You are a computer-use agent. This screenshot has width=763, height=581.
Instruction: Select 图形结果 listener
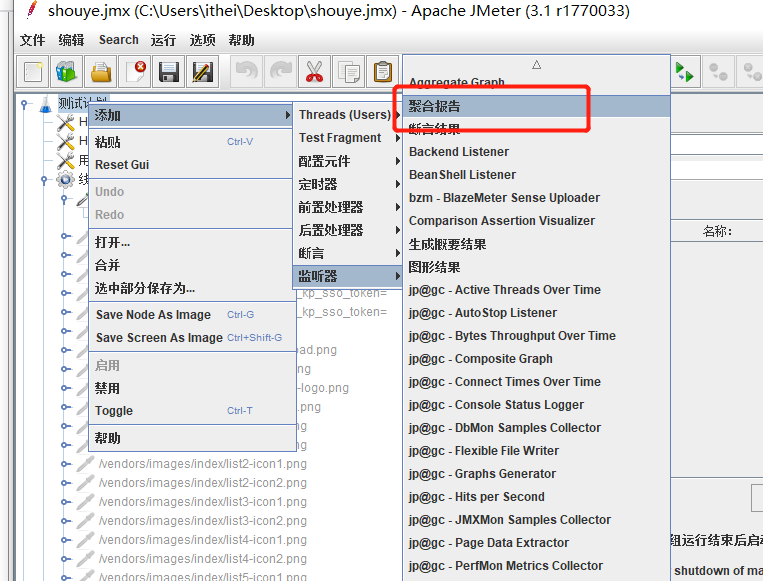click(536, 267)
